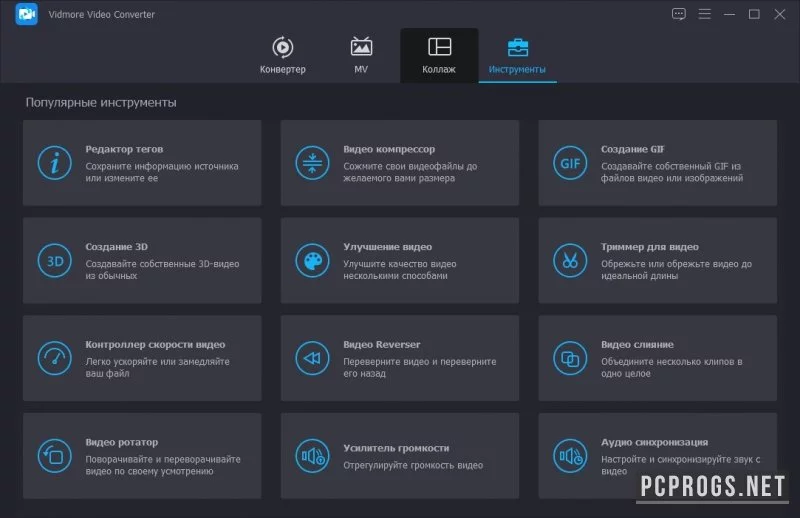Click the Видео ротатор rotate icon
The image size is (800, 518).
[55, 456]
